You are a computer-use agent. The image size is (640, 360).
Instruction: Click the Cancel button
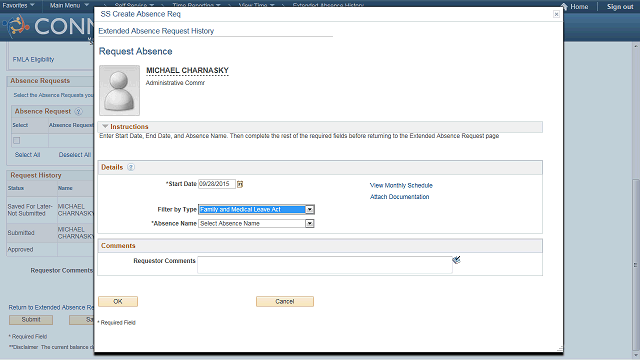click(285, 301)
